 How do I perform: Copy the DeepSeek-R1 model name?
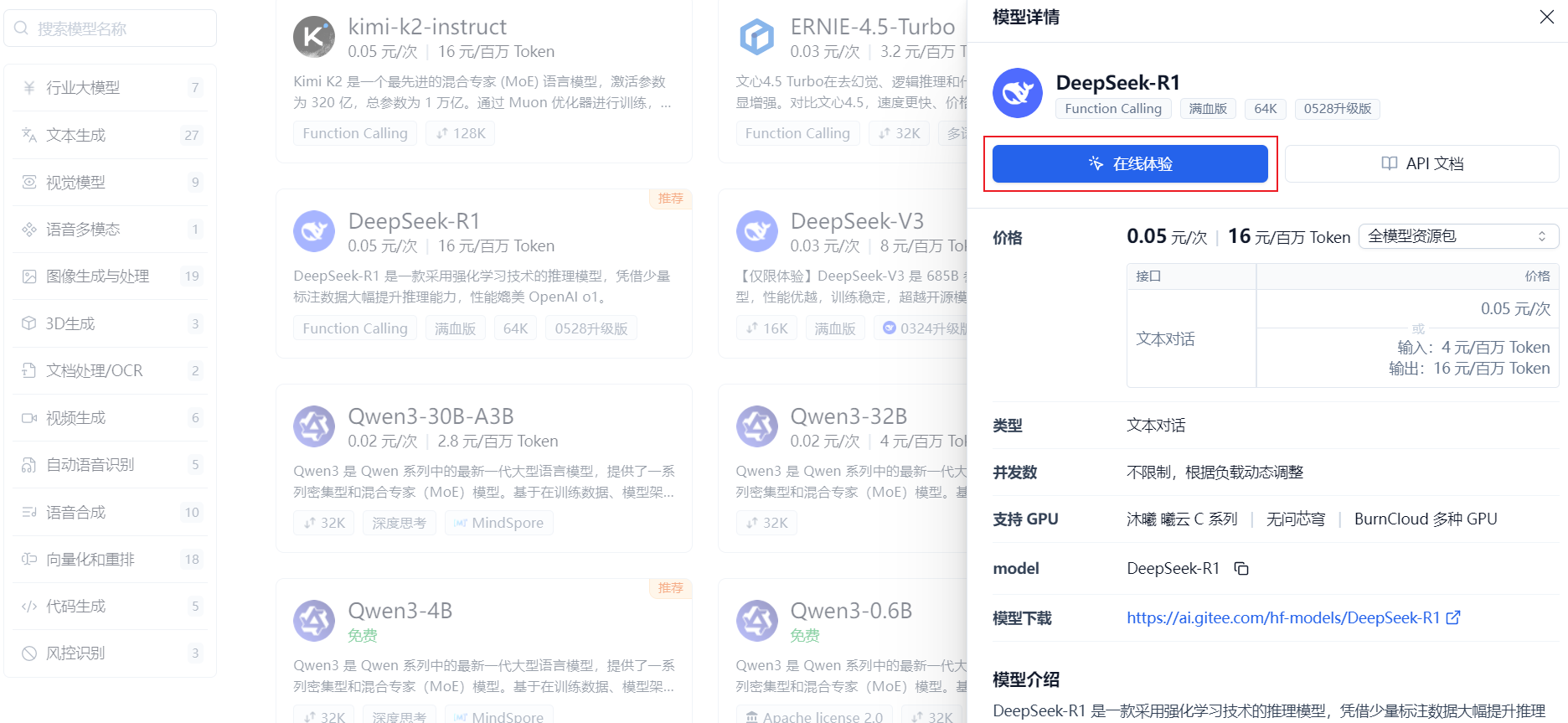pyautogui.click(x=1241, y=569)
